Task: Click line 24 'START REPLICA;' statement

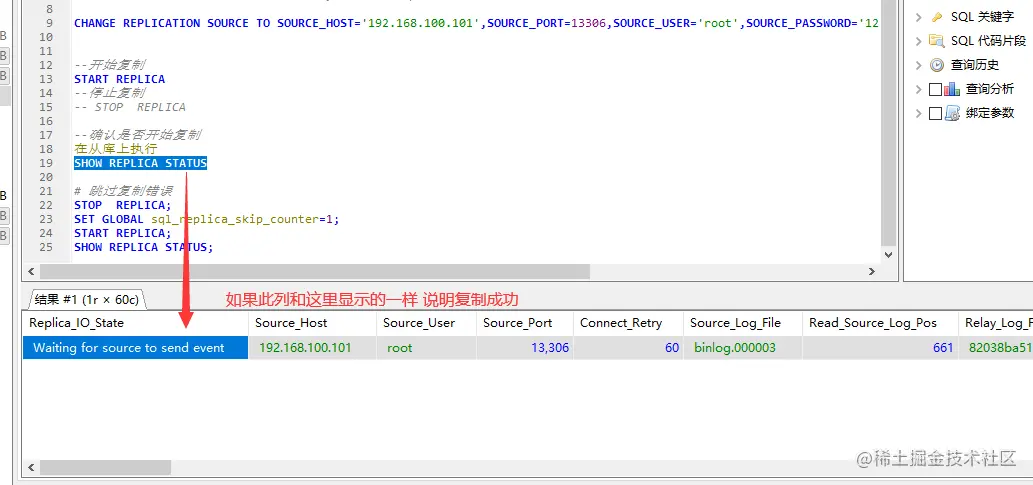Action: (x=123, y=233)
